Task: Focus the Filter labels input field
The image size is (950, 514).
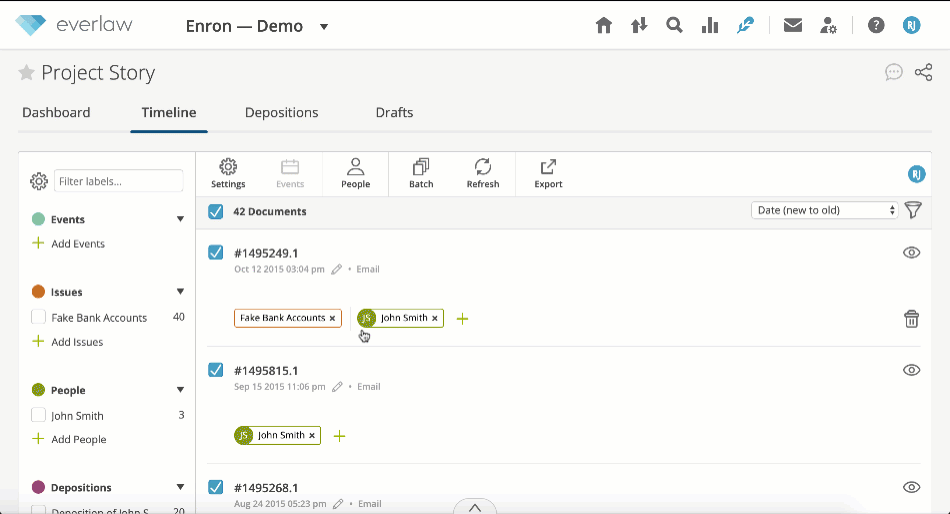Action: [119, 181]
